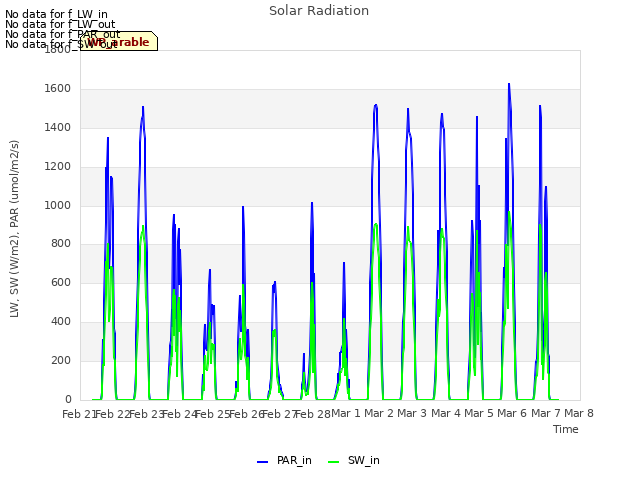
Task: Click the Feb 22 x-axis tick label
Action: pos(112,414)
